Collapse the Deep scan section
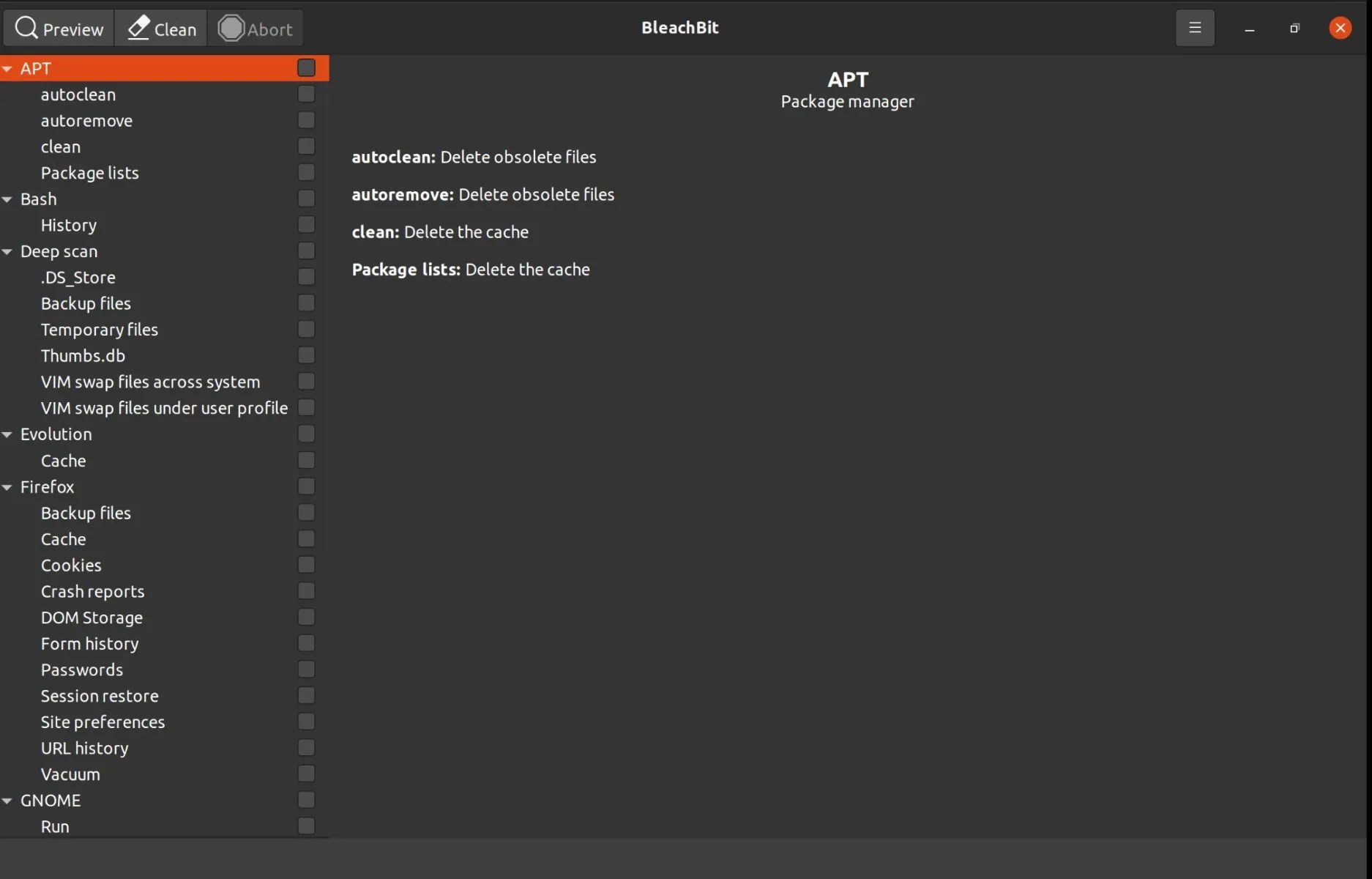This screenshot has width=1372, height=879. tap(8, 251)
